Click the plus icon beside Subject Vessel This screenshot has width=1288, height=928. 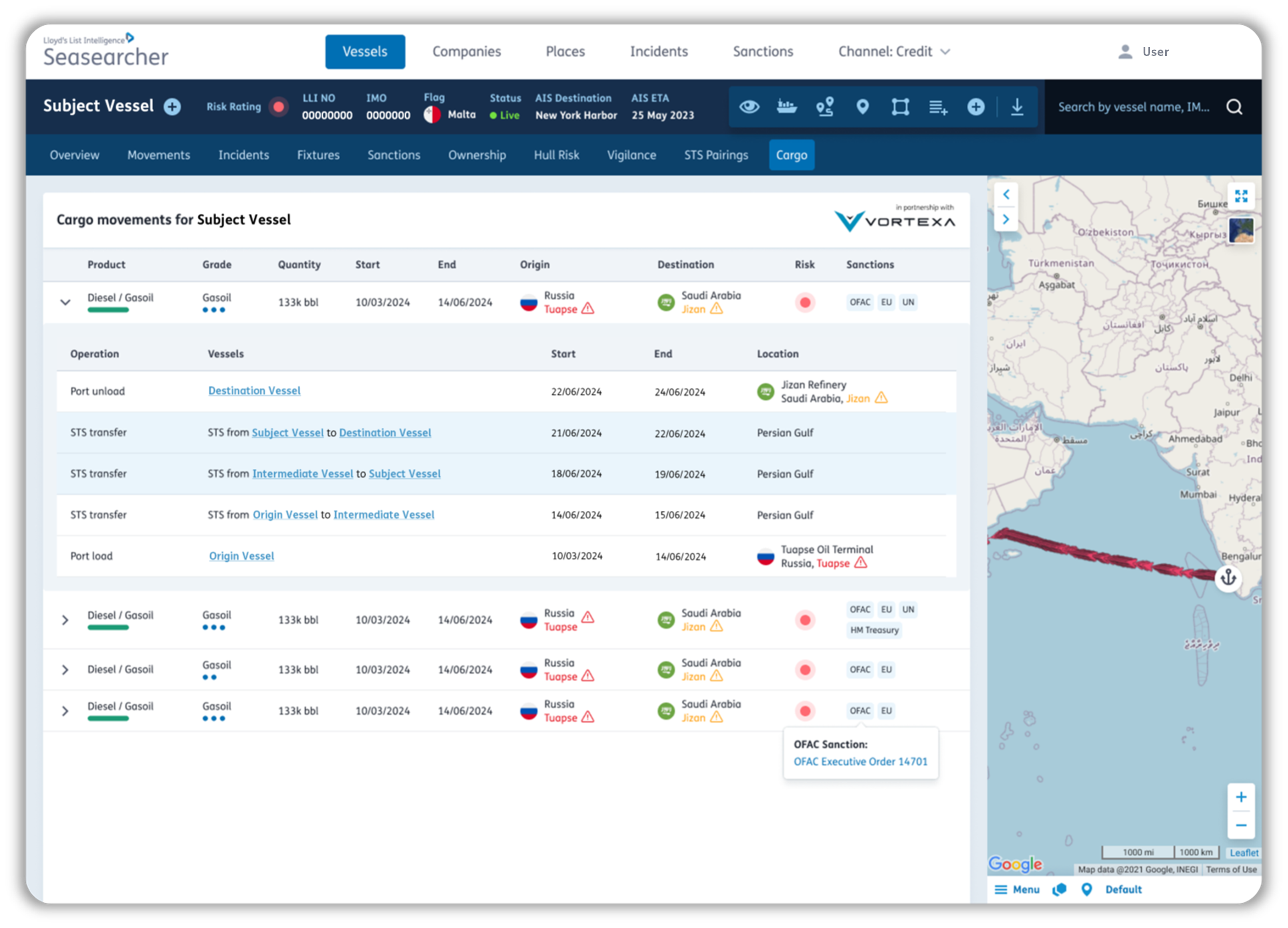pos(172,107)
